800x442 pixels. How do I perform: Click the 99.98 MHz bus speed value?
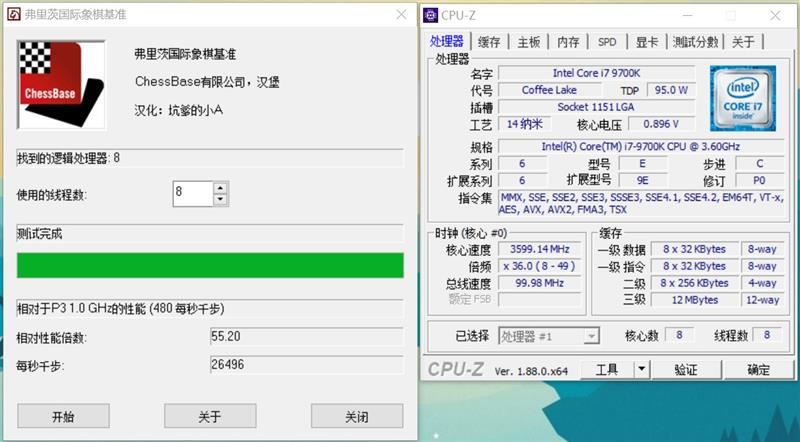[x=540, y=283]
